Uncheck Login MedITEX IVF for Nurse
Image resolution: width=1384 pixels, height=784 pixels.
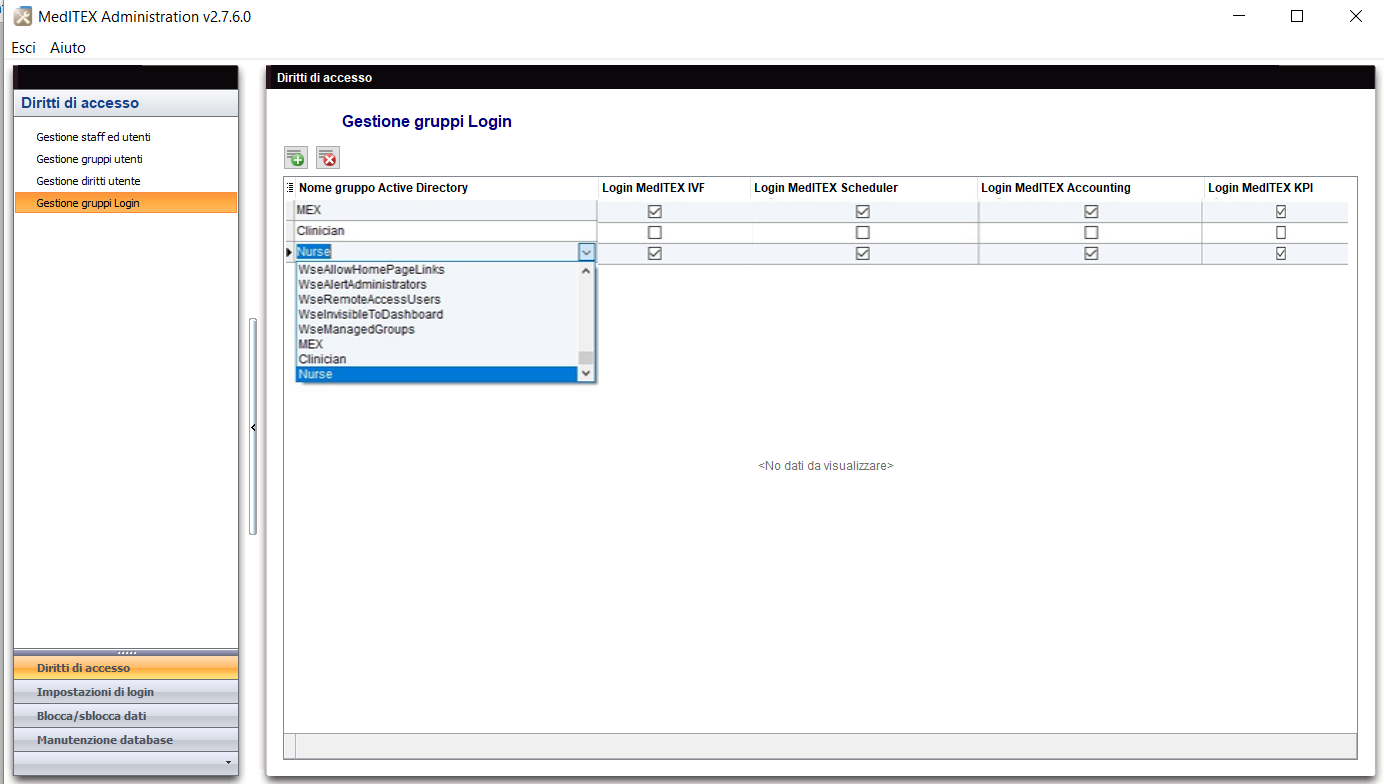[x=655, y=254]
